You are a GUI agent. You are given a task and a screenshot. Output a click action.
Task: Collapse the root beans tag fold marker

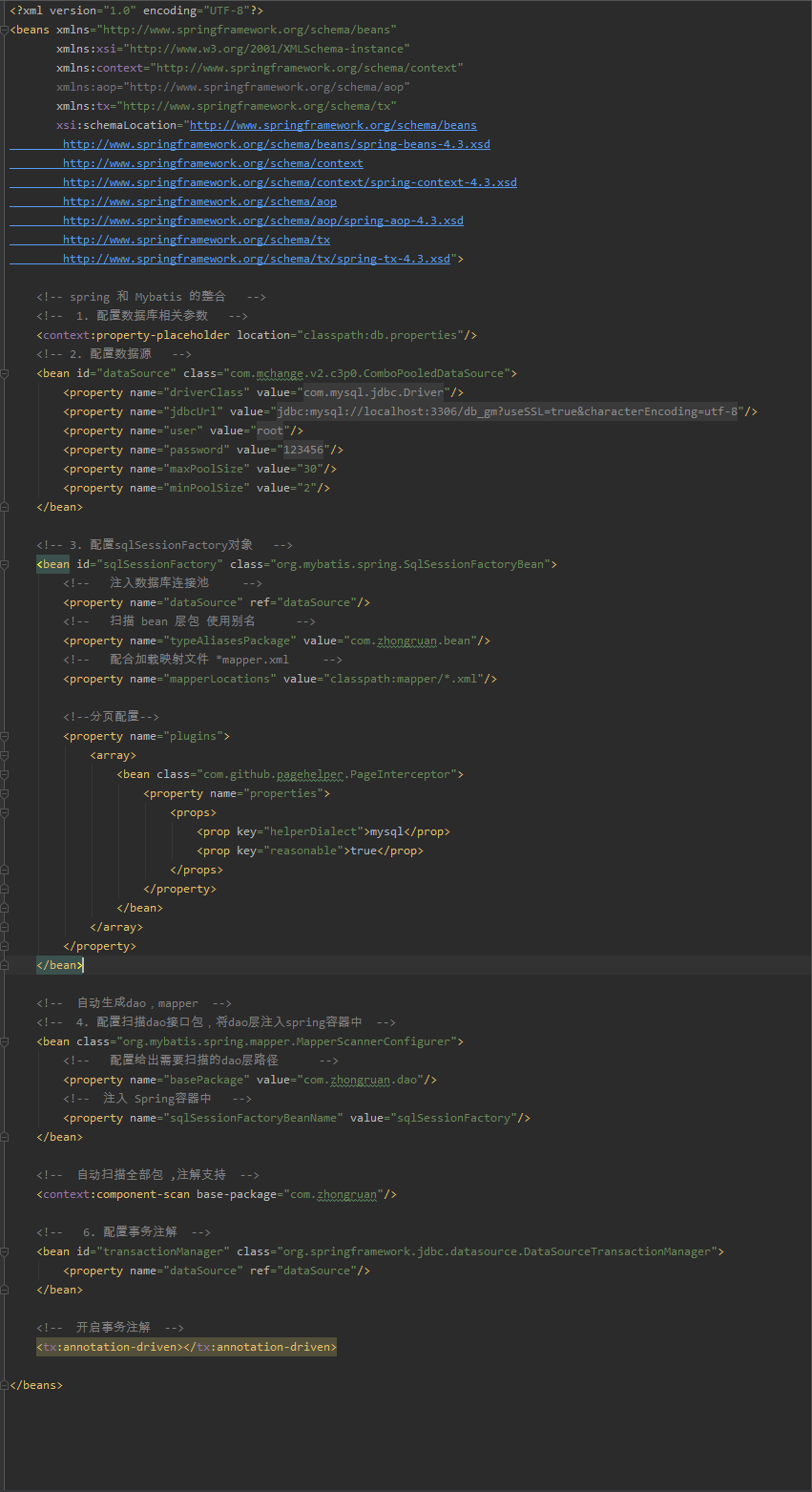[x=4, y=30]
